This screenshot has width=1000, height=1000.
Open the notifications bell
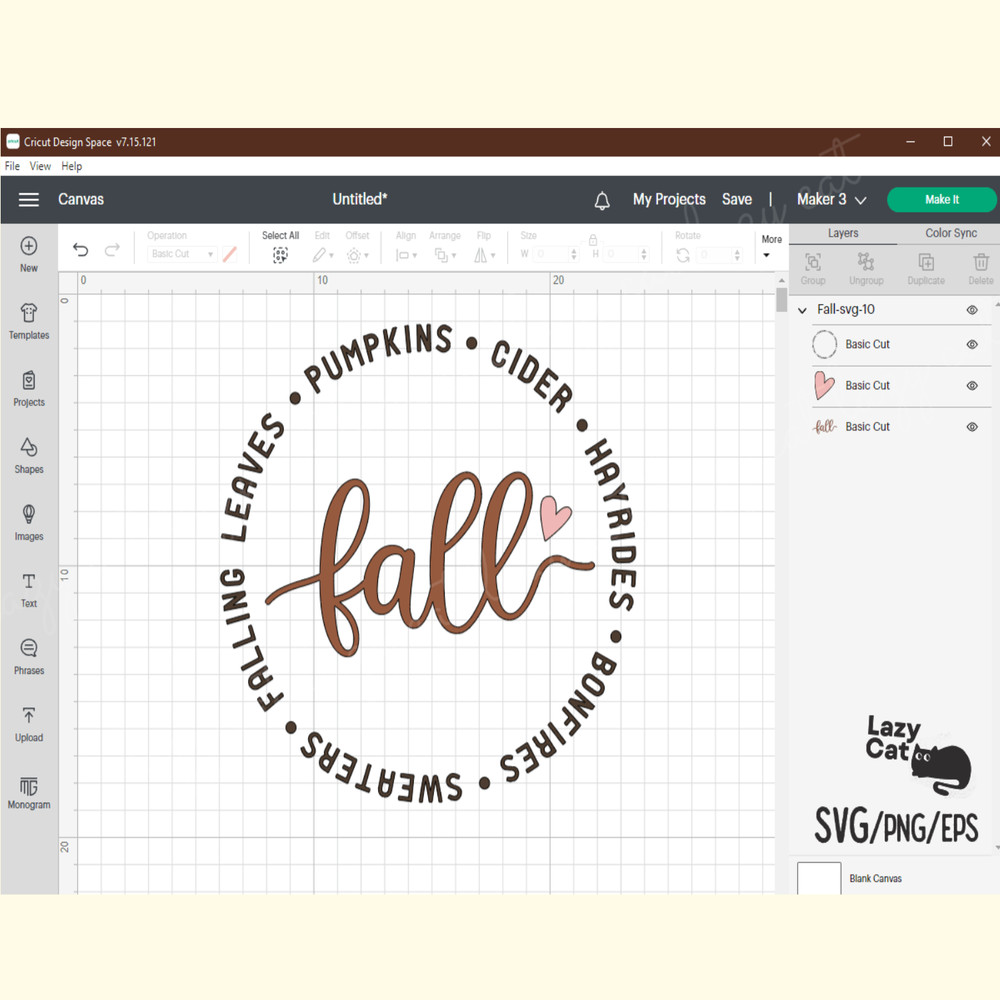pos(602,201)
